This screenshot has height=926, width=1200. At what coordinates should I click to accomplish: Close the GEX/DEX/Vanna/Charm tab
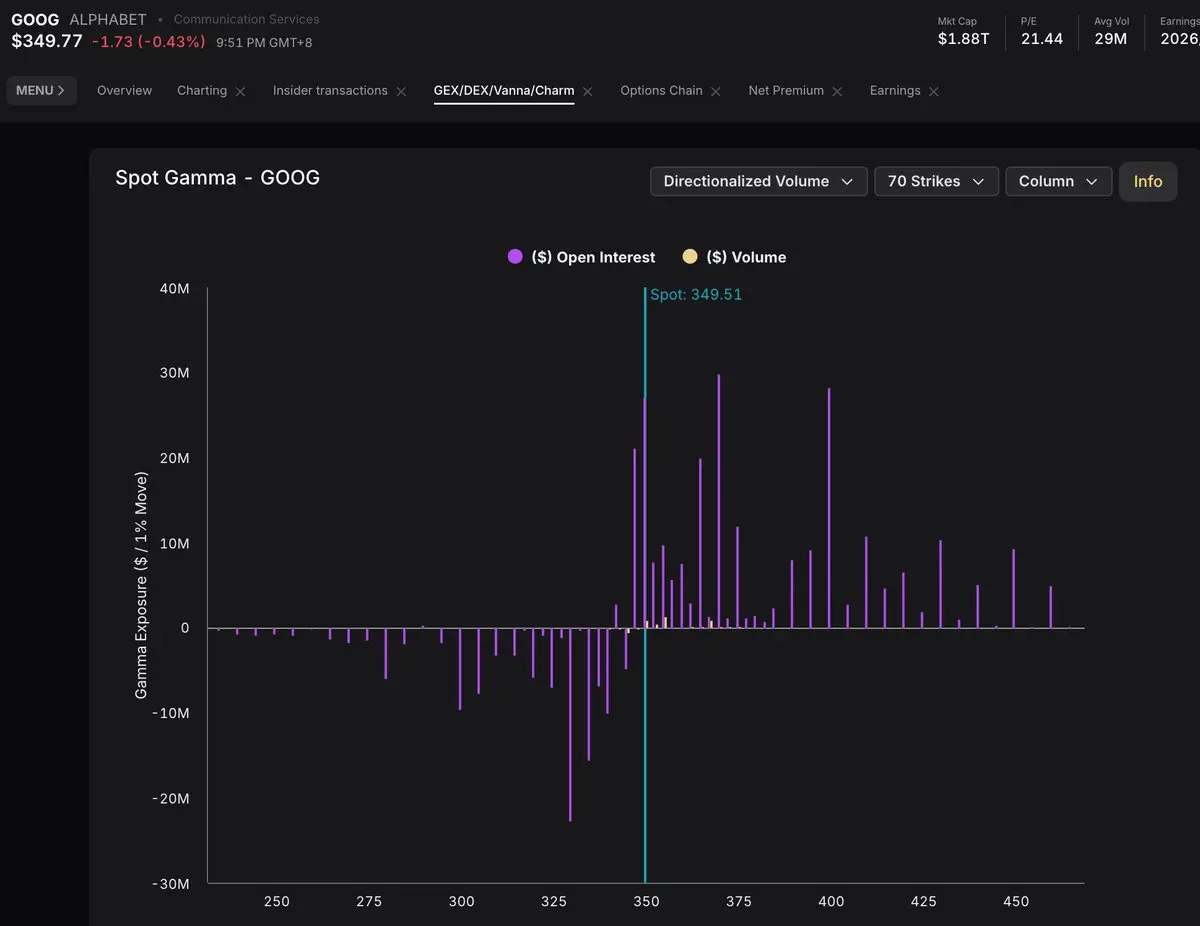(x=588, y=91)
